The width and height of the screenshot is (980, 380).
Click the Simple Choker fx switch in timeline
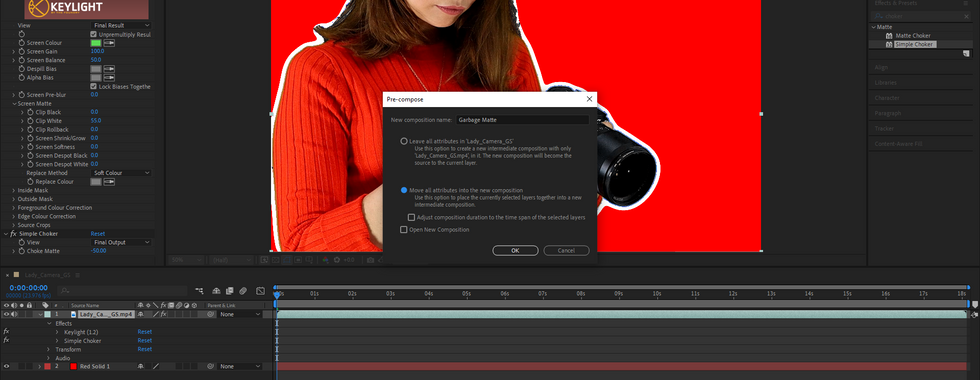coord(6,341)
